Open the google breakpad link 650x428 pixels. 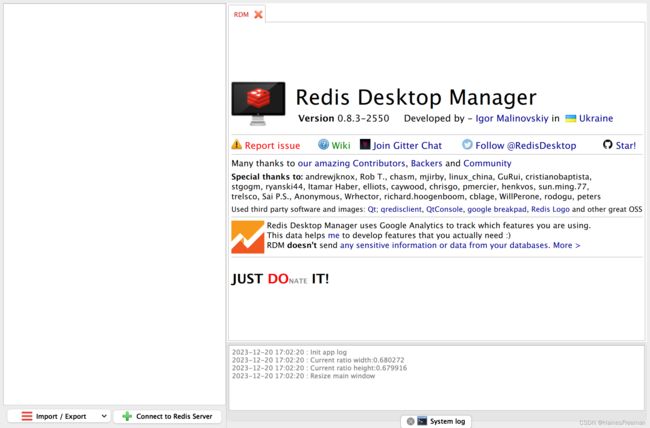[497, 209]
